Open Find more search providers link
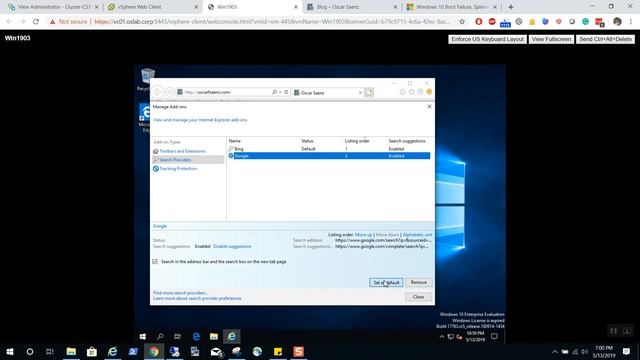The image size is (640, 360). tap(180, 293)
